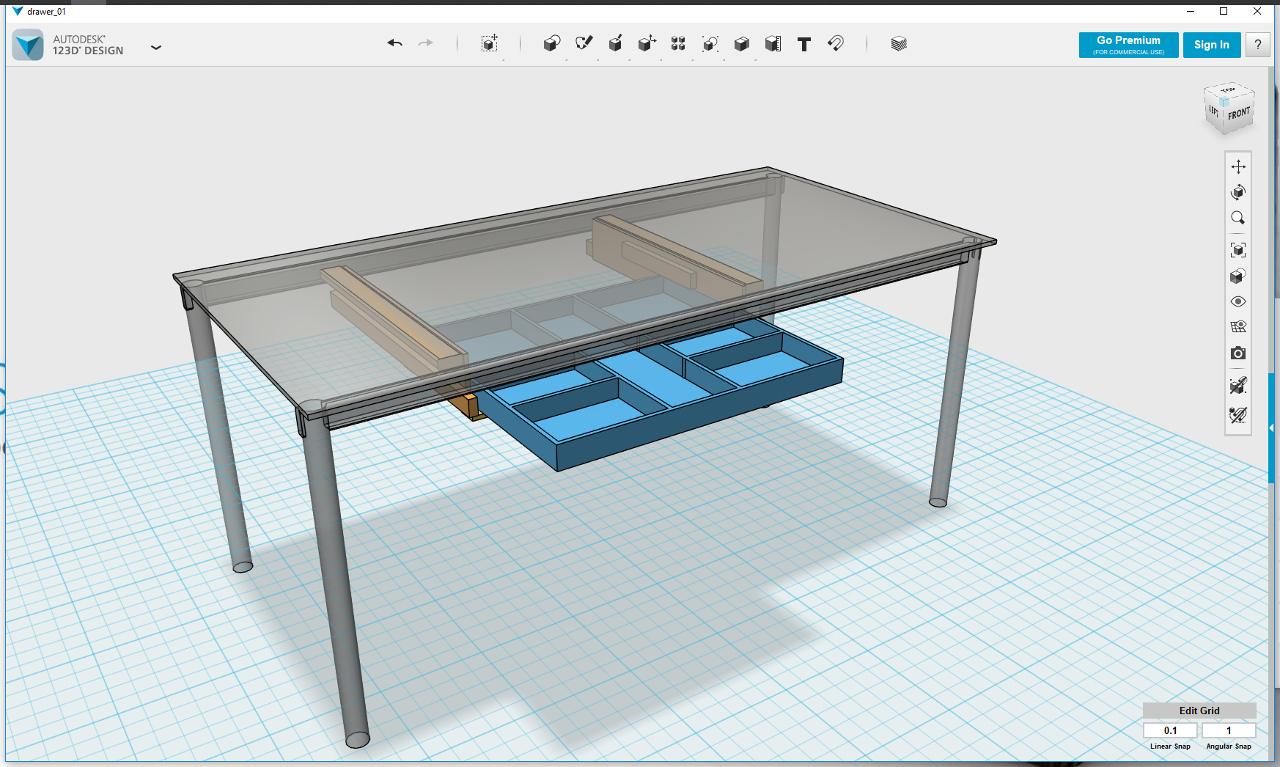
Task: Take a screenshot with the camera icon
Action: click(x=1238, y=353)
